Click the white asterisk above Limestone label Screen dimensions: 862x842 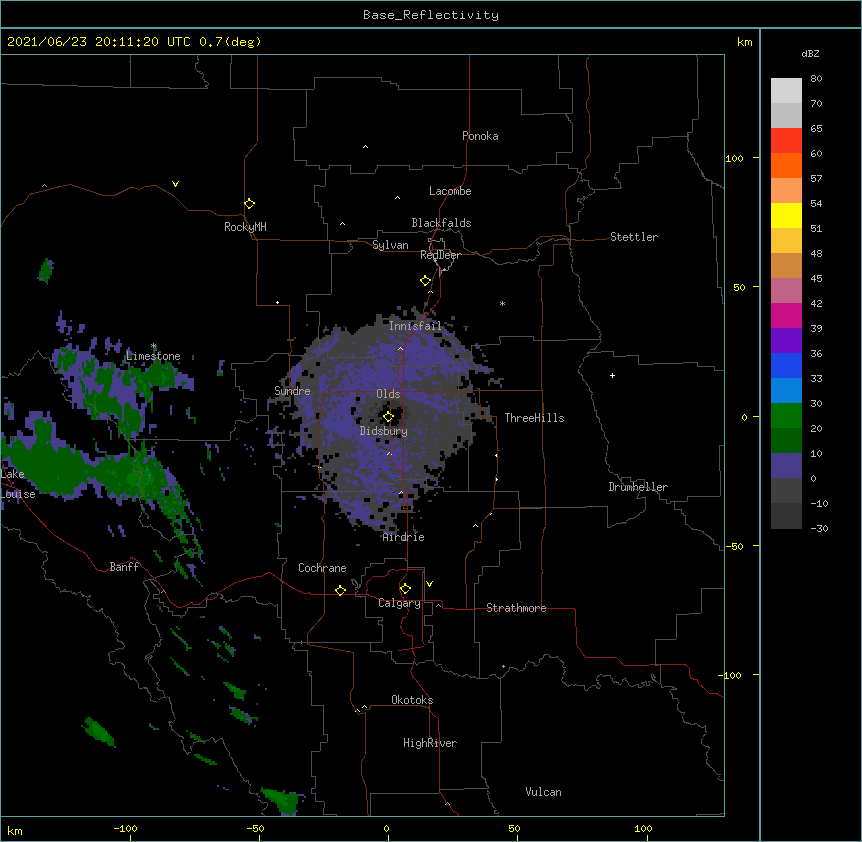point(154,346)
